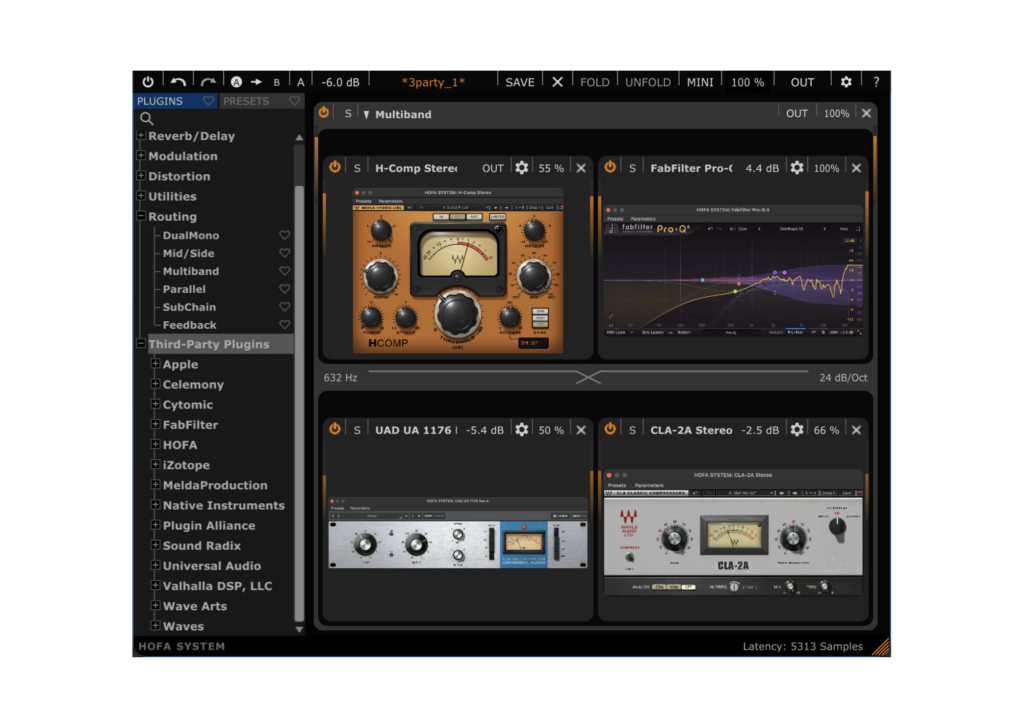
Task: Expand the Universal Audio vendor folder
Action: pyautogui.click(x=155, y=565)
